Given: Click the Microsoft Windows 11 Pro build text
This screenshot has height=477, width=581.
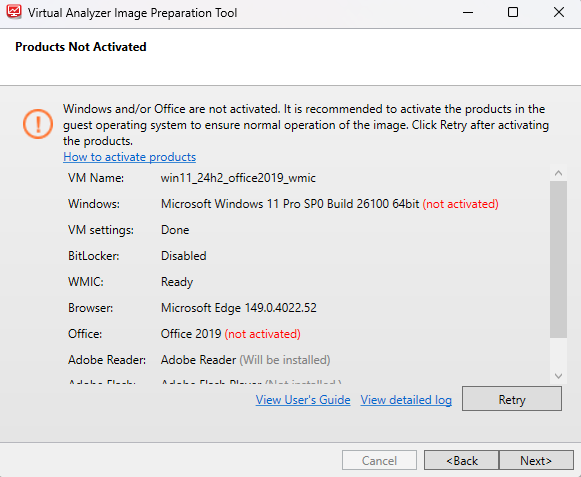Looking at the screenshot, I should [x=290, y=204].
